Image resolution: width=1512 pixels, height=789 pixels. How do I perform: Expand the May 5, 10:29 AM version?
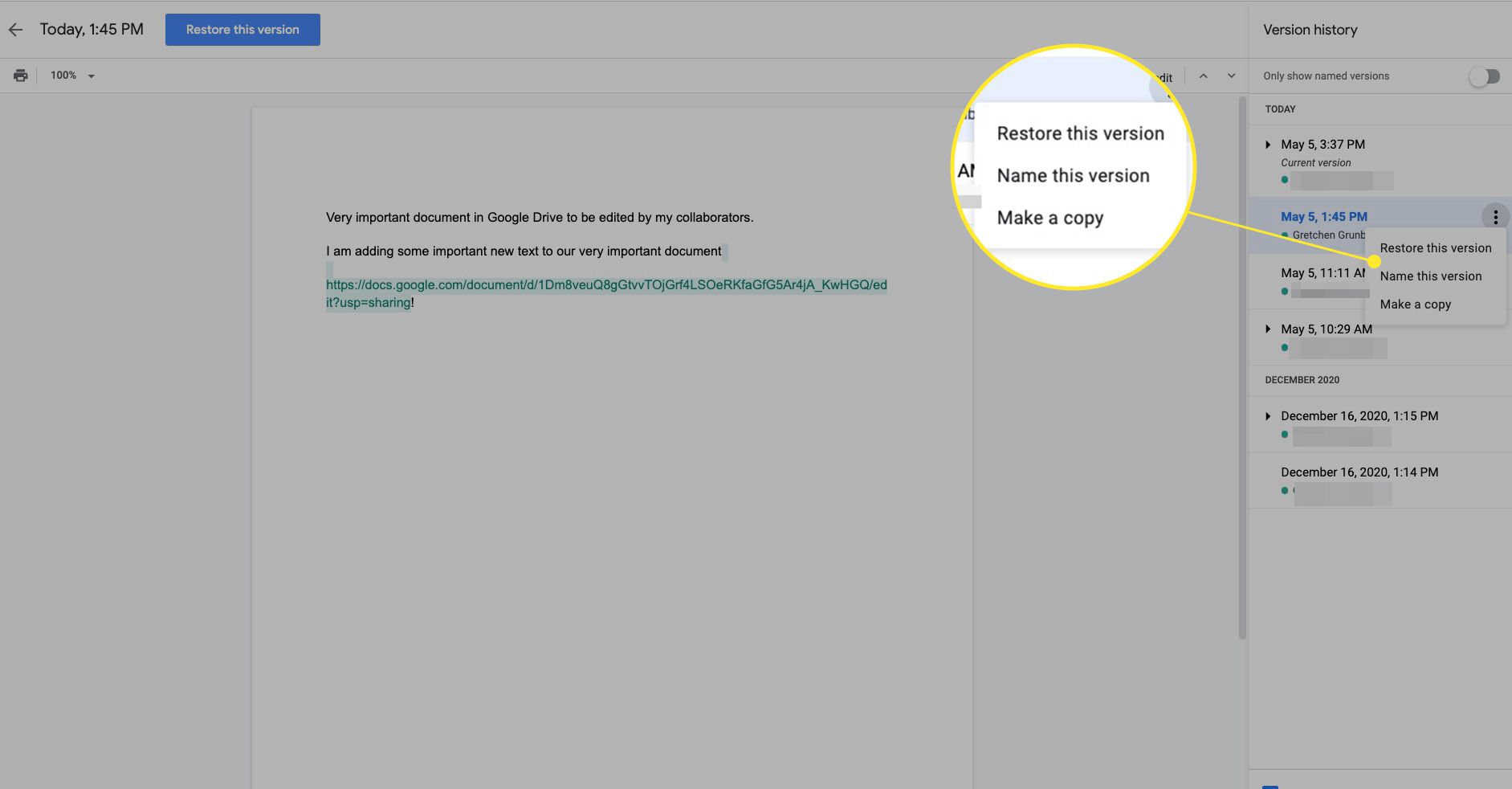click(x=1268, y=329)
